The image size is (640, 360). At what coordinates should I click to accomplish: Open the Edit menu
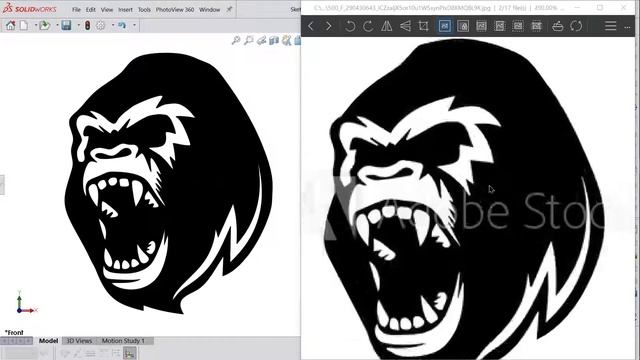coord(91,9)
